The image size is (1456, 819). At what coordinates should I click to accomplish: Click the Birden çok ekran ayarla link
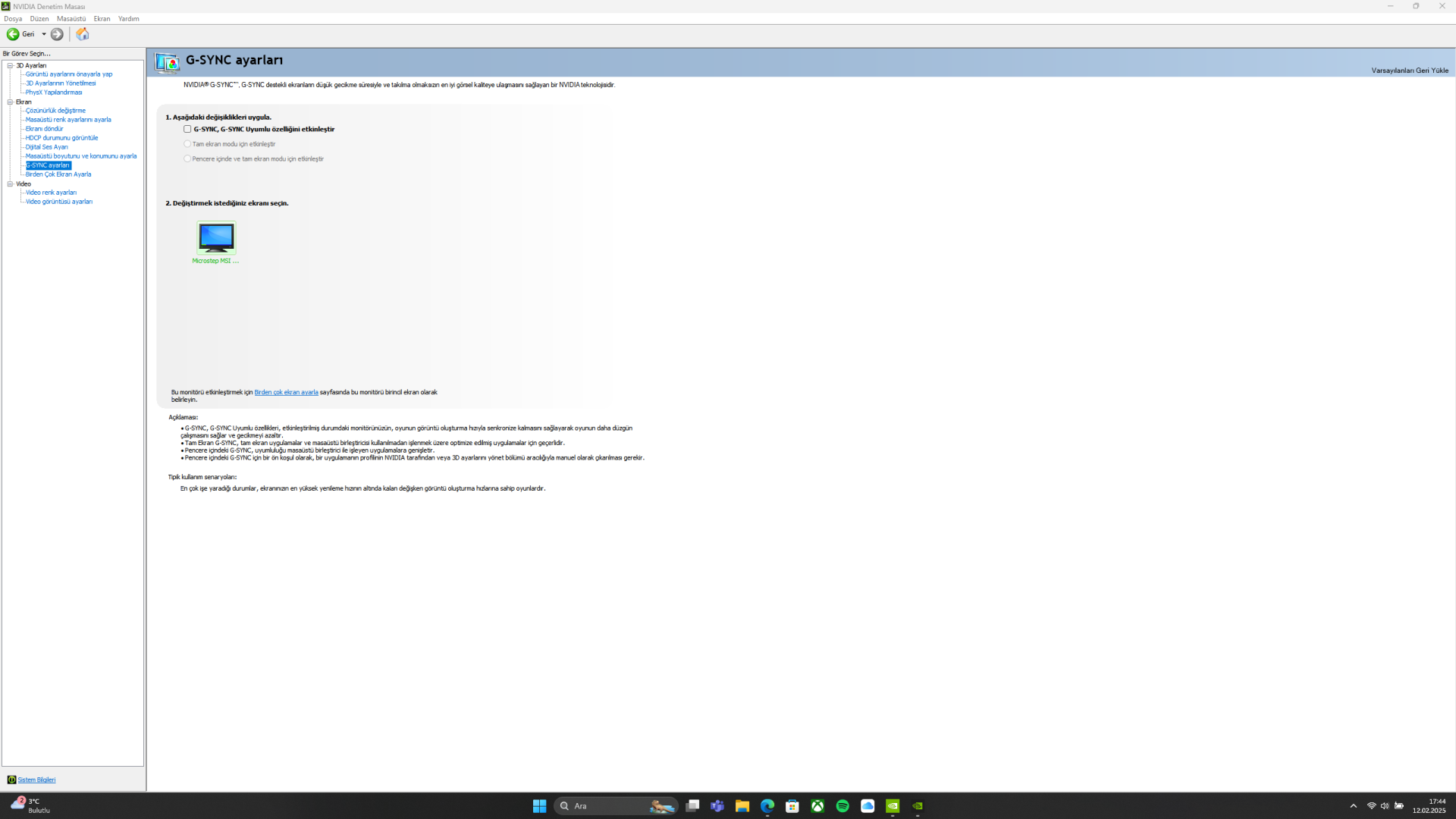coord(286,392)
